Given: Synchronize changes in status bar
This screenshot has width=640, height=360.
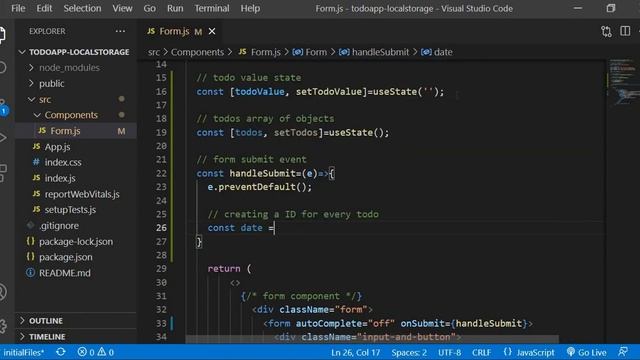Looking at the screenshot, I should pos(61,352).
